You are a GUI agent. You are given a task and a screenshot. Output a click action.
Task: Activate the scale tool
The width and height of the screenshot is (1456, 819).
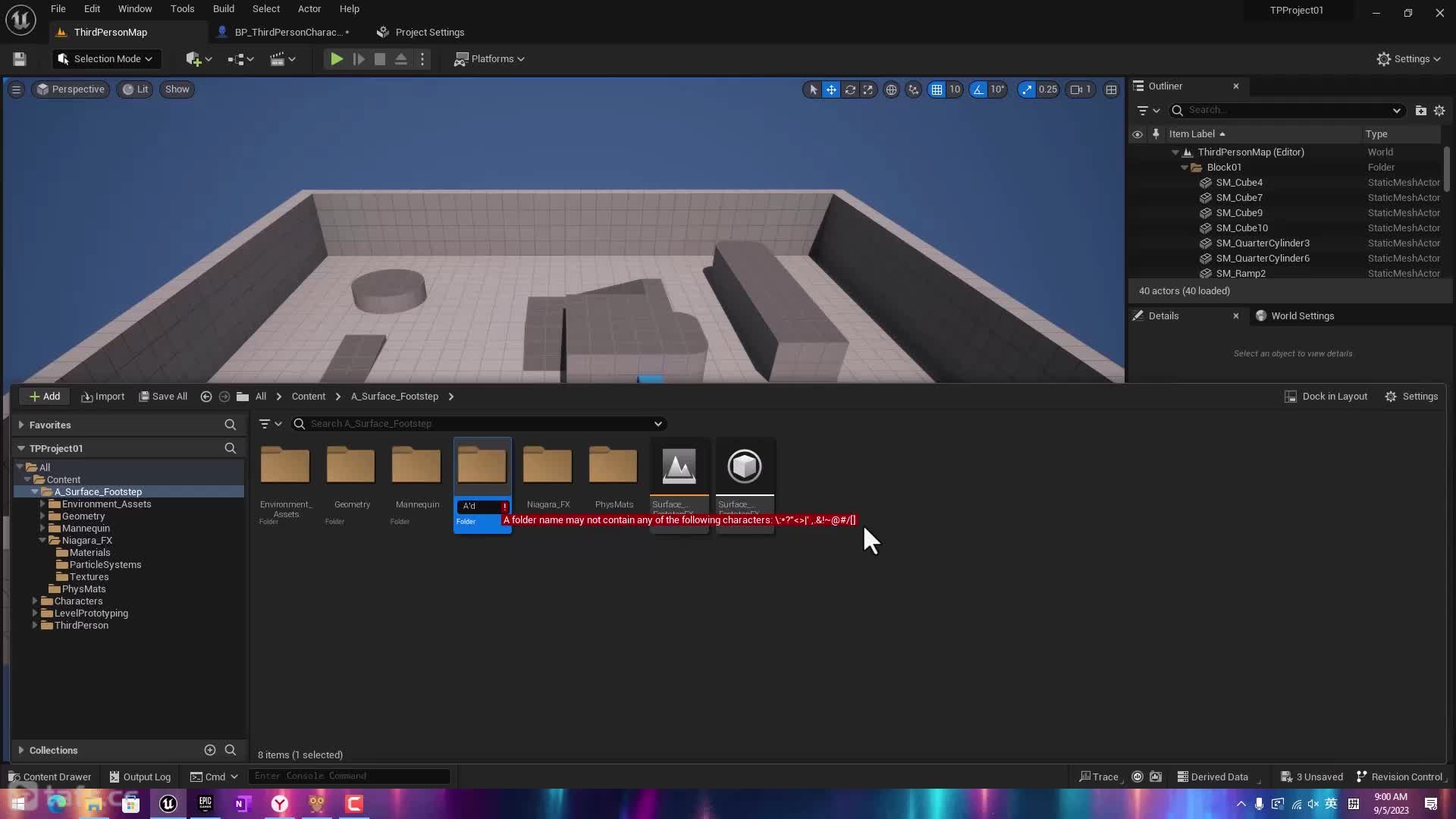click(x=868, y=89)
